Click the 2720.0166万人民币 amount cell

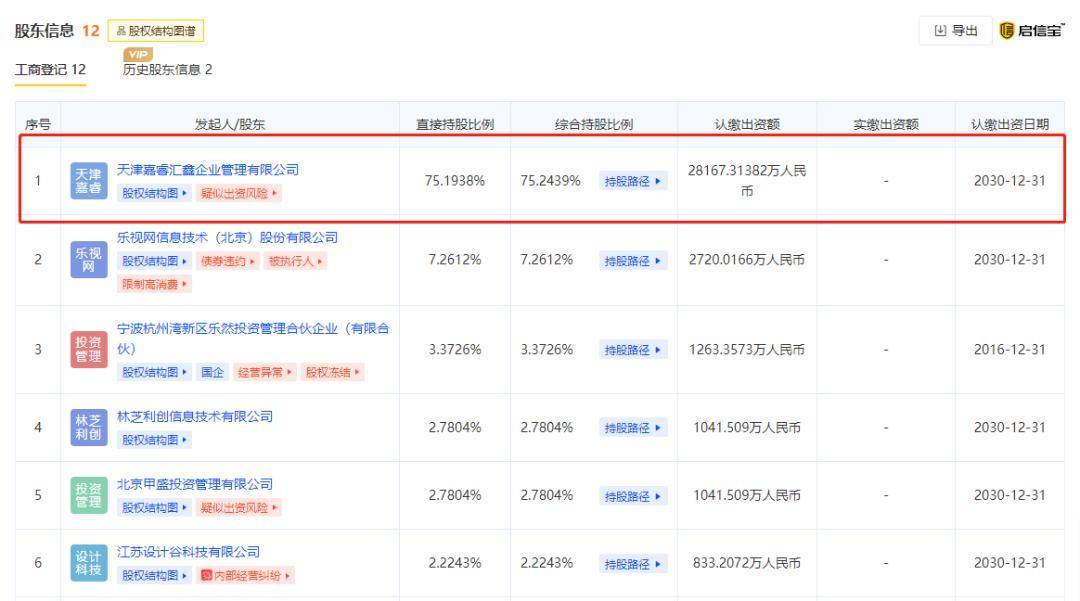pos(747,260)
